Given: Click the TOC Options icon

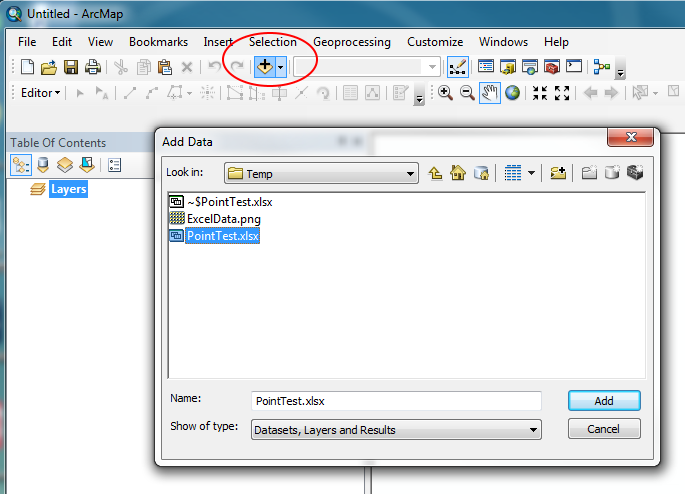Looking at the screenshot, I should click(114, 165).
